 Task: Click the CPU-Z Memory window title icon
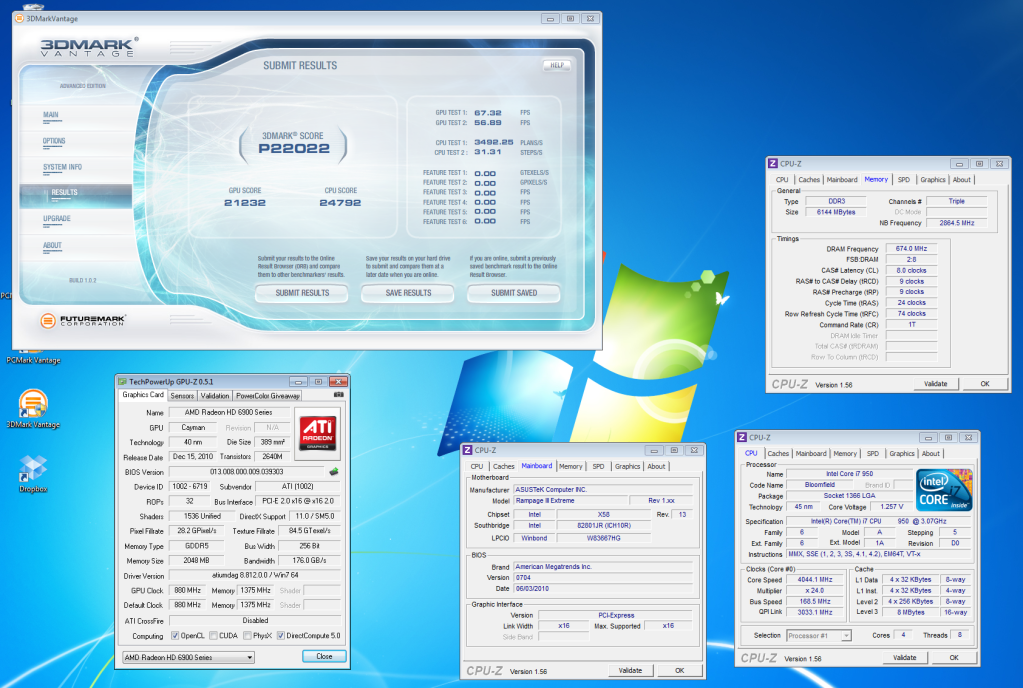(x=772, y=164)
